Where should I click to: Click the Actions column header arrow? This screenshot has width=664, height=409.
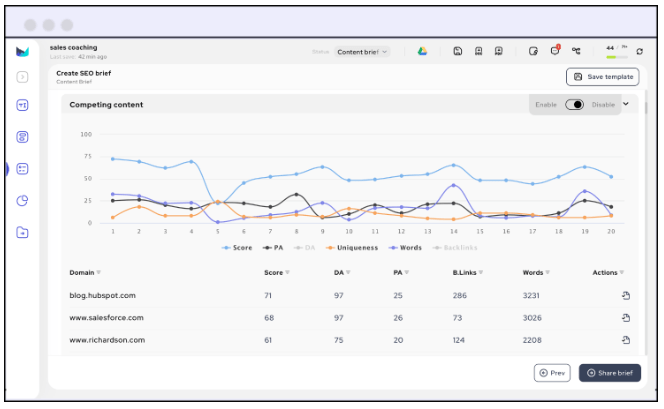622,273
